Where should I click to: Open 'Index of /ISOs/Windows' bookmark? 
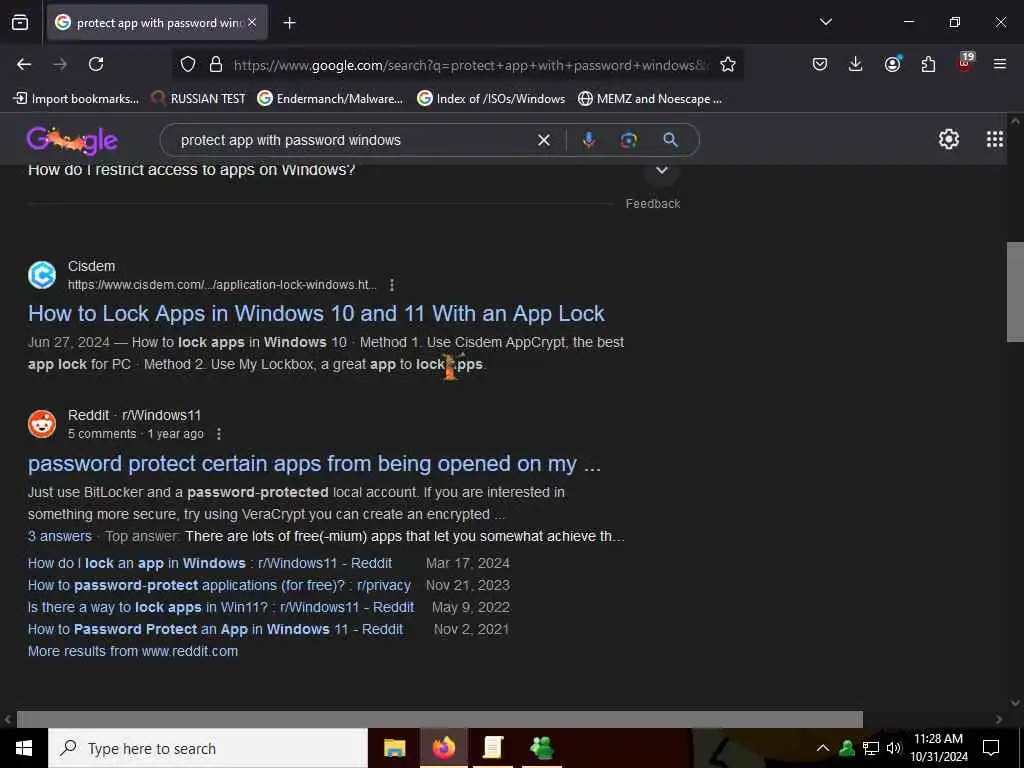[491, 99]
